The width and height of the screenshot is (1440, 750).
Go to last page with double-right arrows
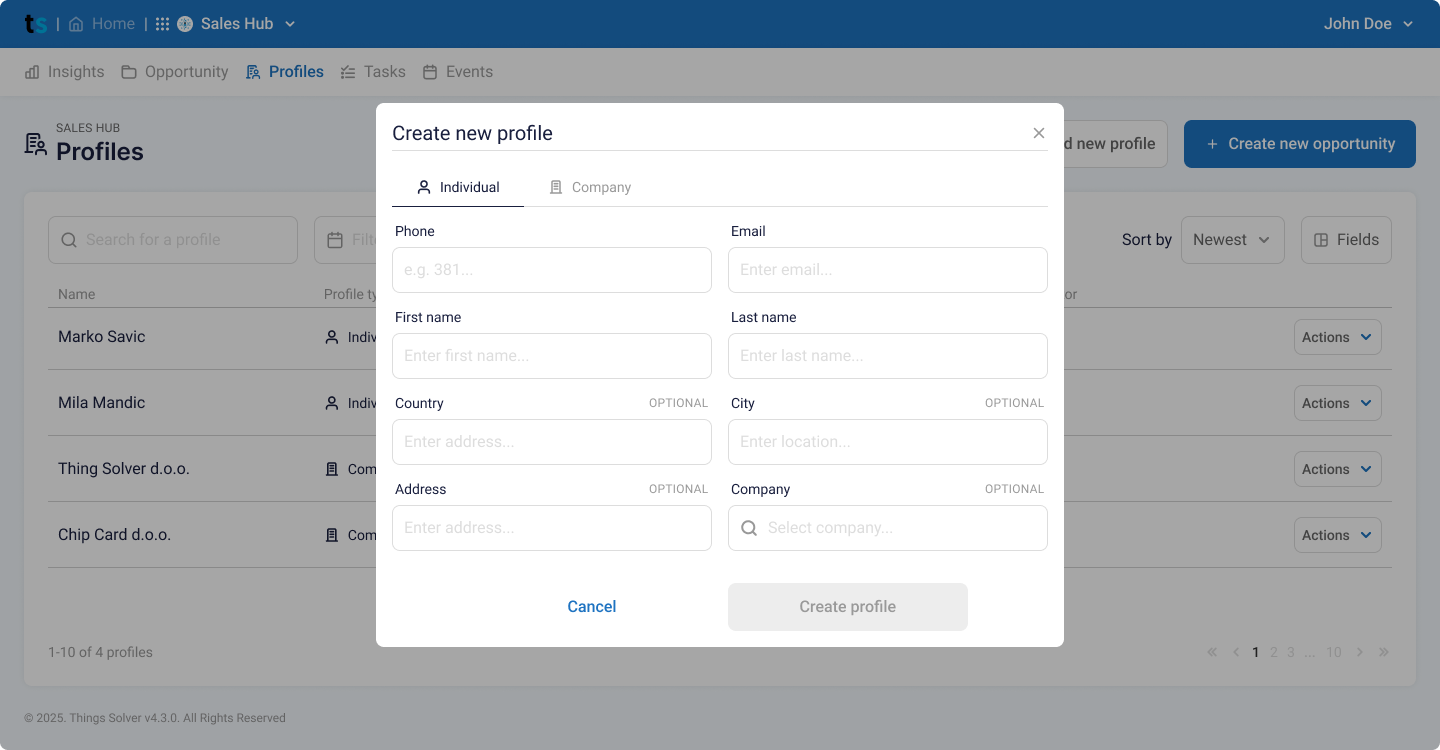point(1384,652)
